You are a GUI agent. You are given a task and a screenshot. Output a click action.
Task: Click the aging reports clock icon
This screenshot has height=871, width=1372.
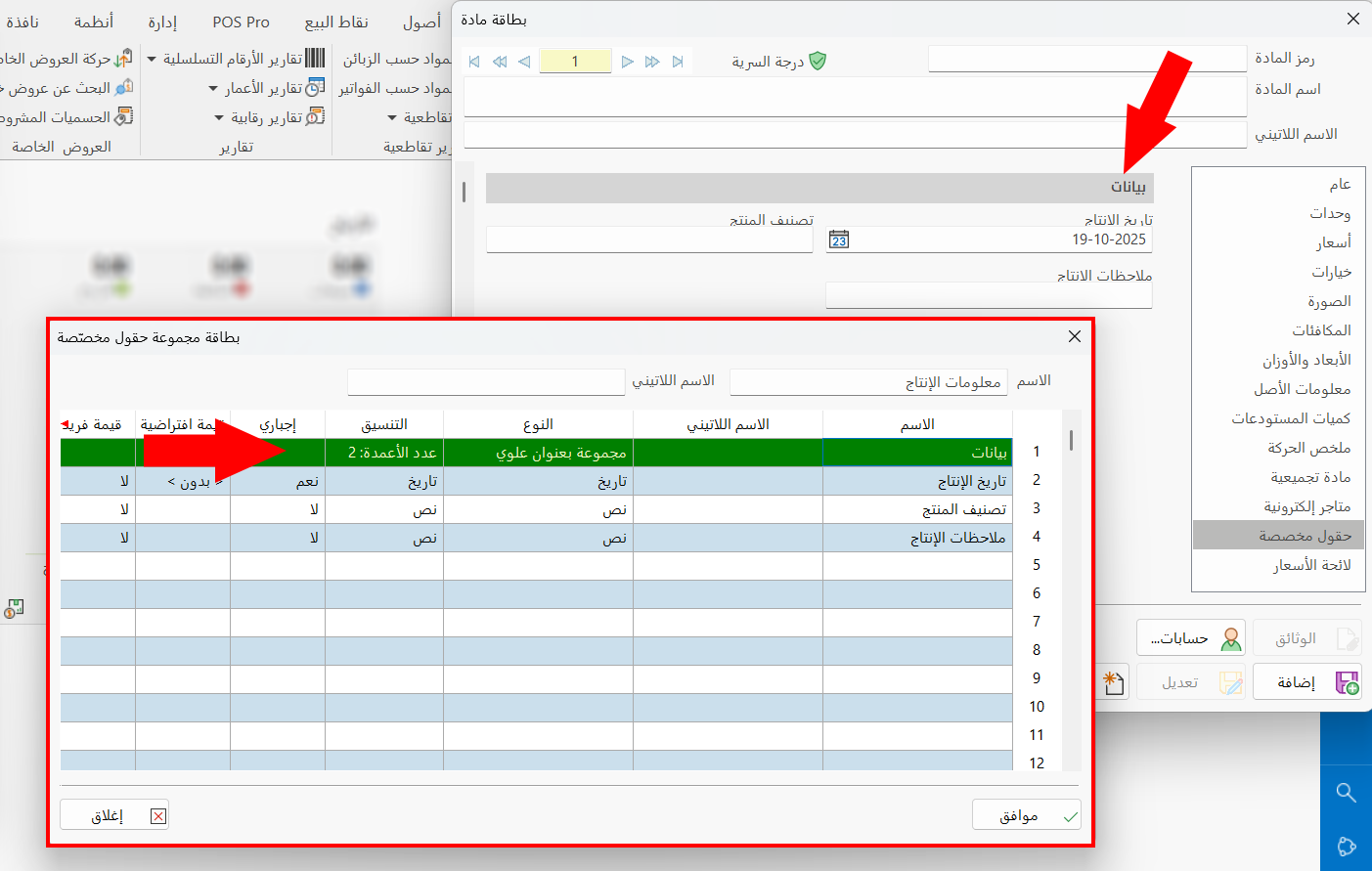click(x=315, y=88)
